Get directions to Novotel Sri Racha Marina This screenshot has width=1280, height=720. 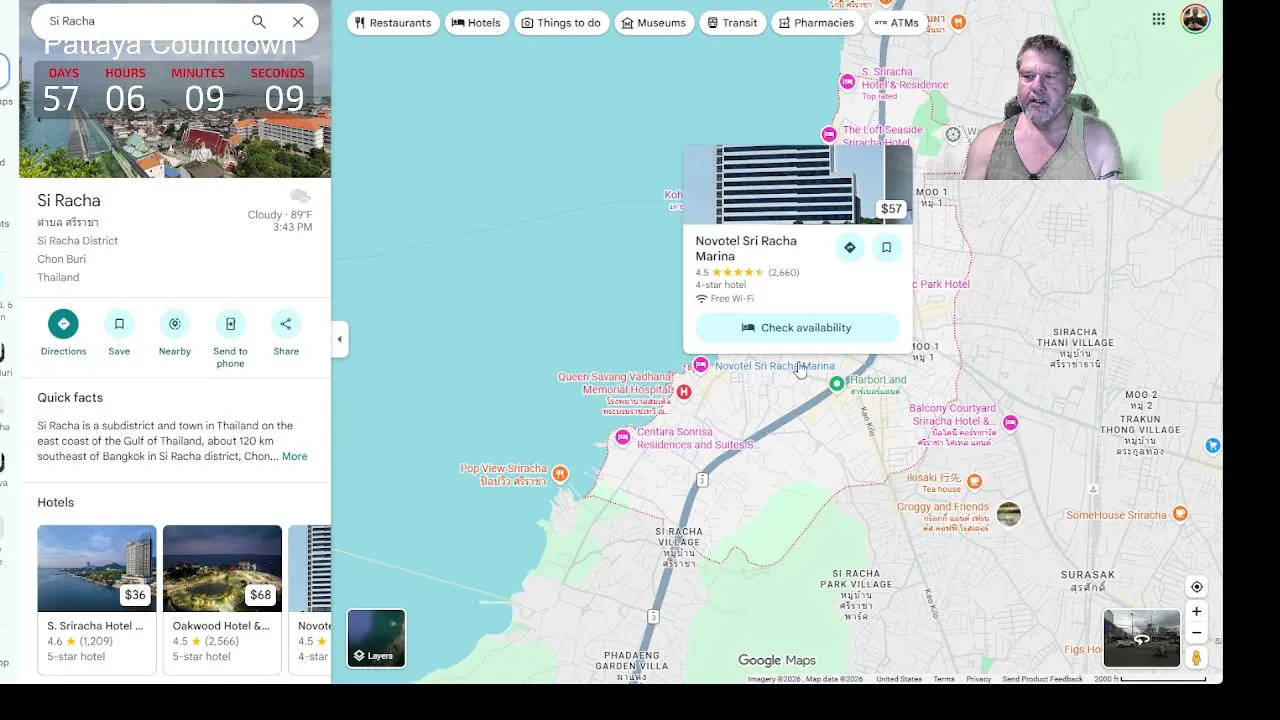click(x=849, y=247)
